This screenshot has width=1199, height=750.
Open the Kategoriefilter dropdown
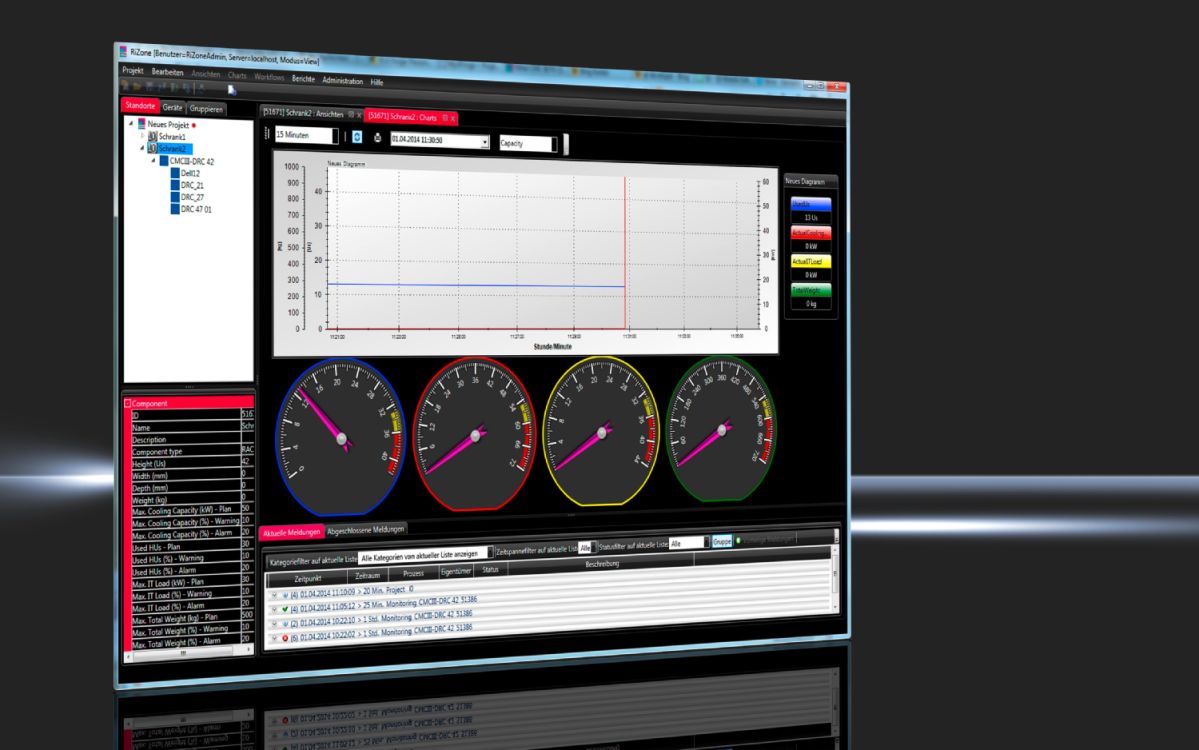(x=490, y=553)
